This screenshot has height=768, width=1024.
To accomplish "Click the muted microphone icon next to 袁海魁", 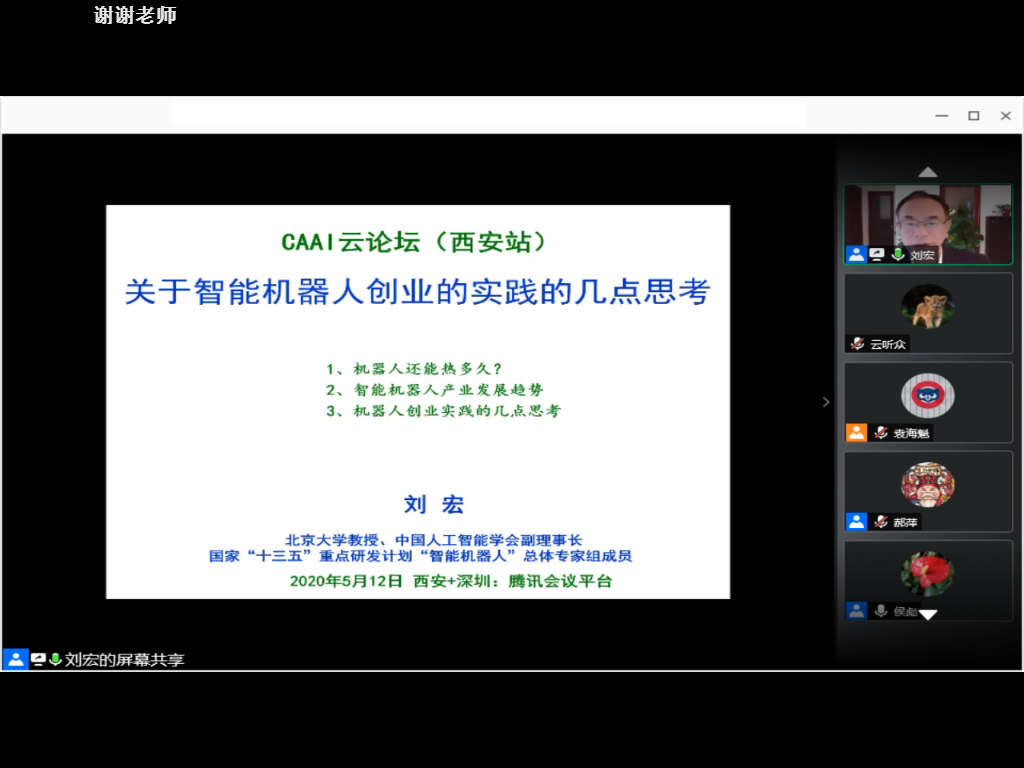I will [881, 433].
